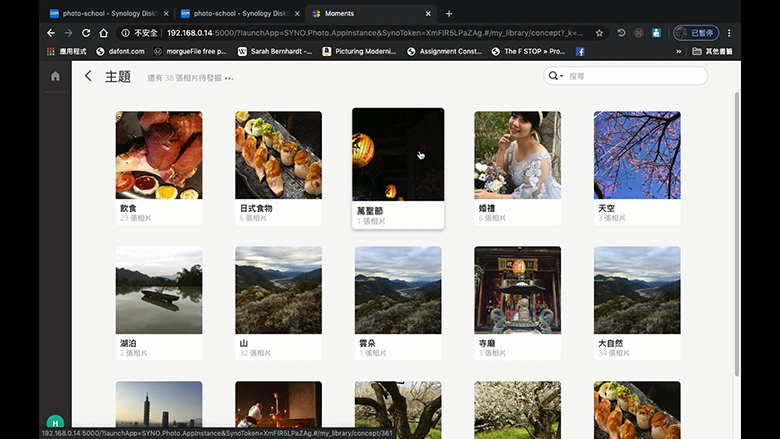Click the vertical scrollbar of the album grid
The width and height of the screenshot is (780, 439).
(737, 234)
